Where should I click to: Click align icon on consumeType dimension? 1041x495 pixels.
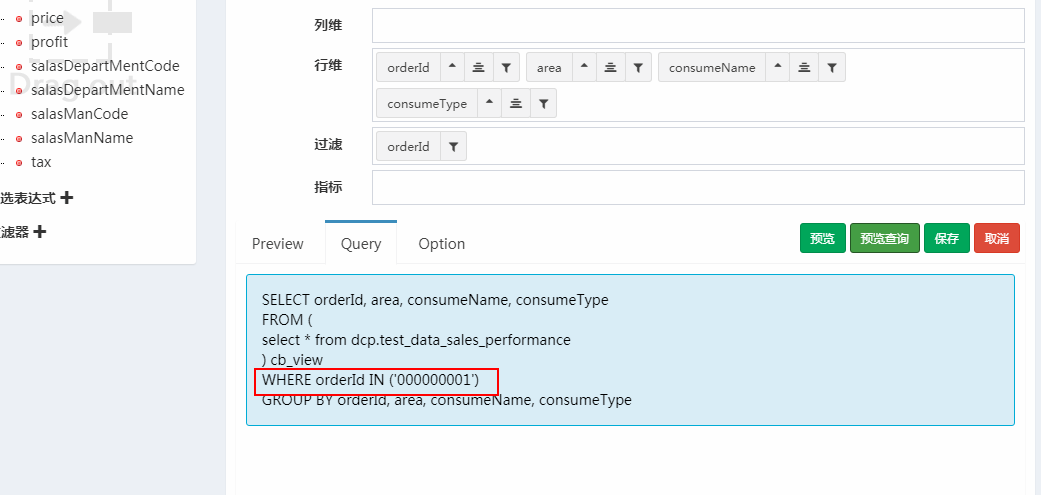pos(516,103)
